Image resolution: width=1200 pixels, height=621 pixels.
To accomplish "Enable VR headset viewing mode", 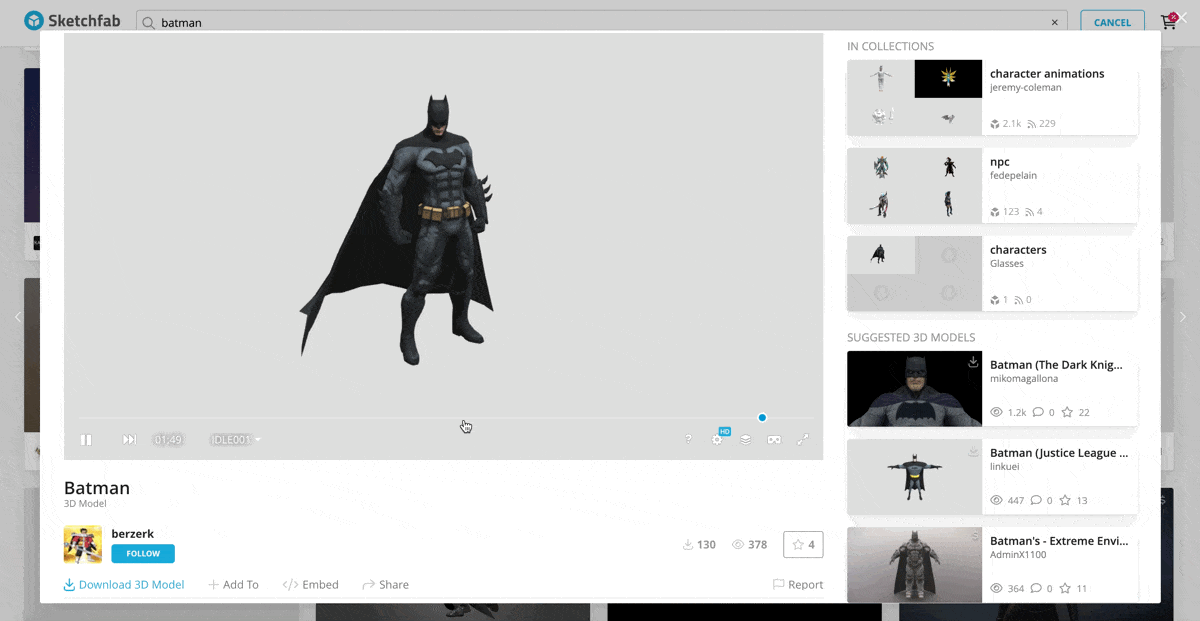I will (773, 440).
